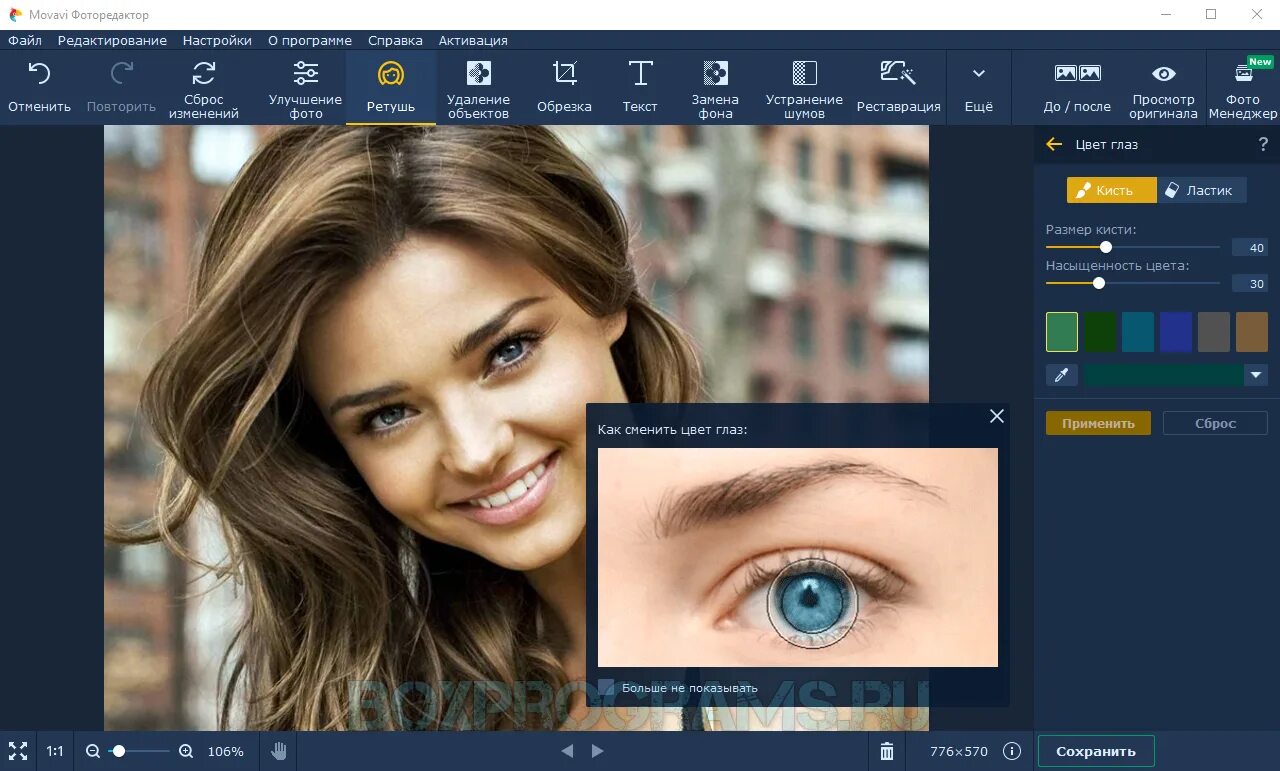Click the 106% zoom percentage

[x=225, y=751]
